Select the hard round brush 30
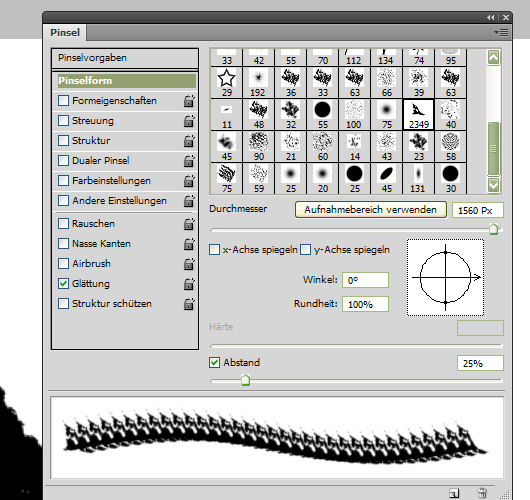 tap(451, 178)
